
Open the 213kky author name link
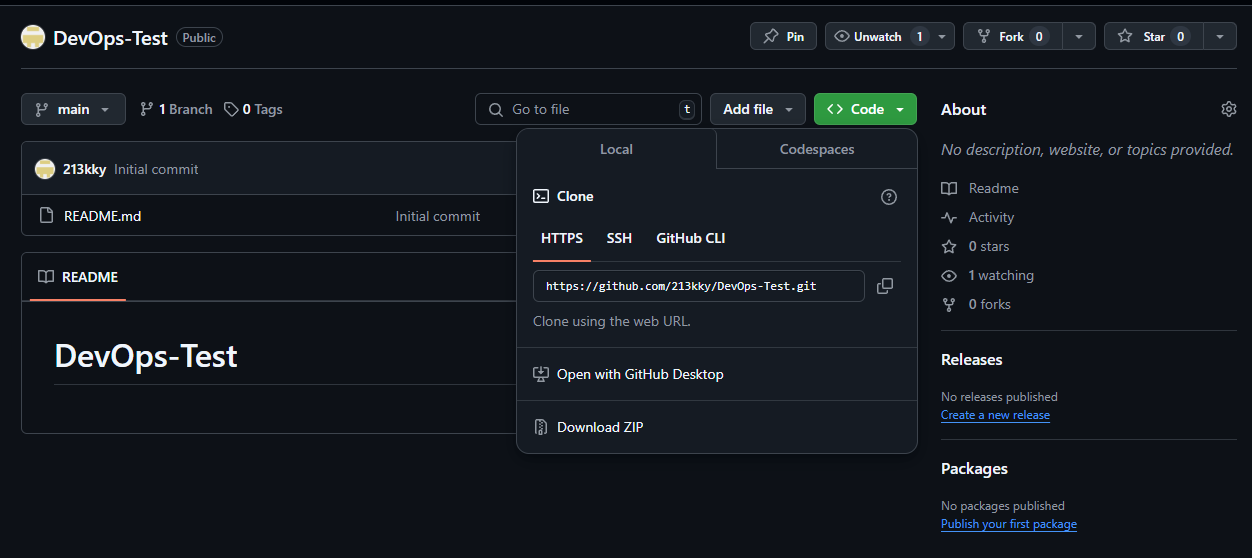click(85, 169)
